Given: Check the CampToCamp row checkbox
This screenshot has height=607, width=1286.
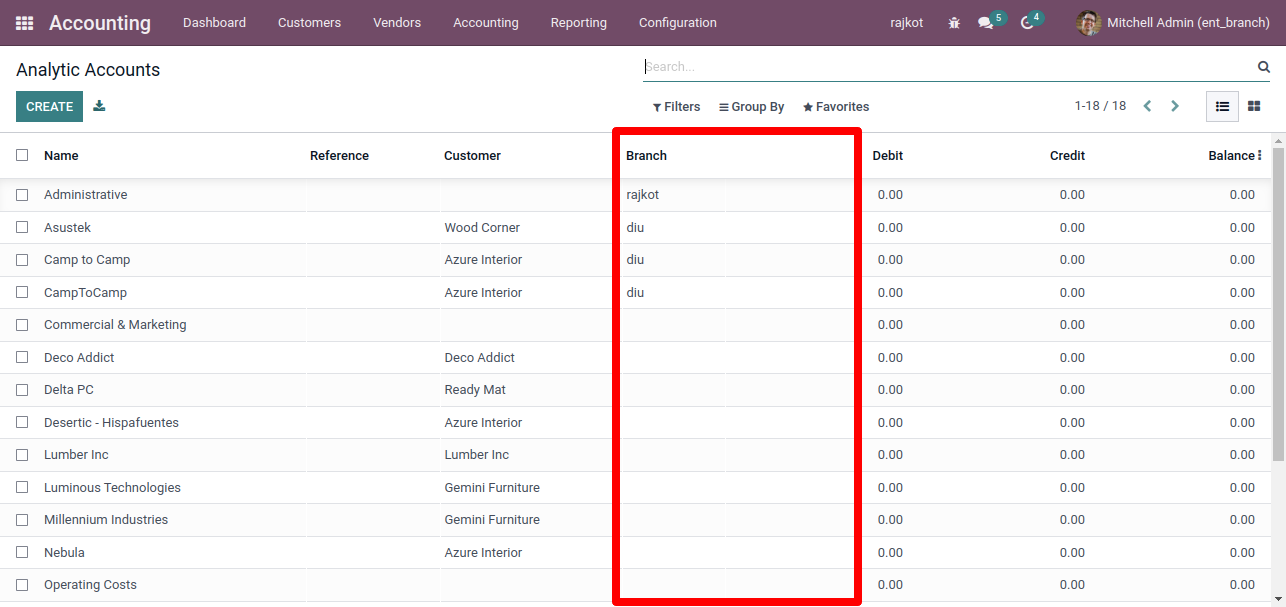Looking at the screenshot, I should pyautogui.click(x=22, y=292).
